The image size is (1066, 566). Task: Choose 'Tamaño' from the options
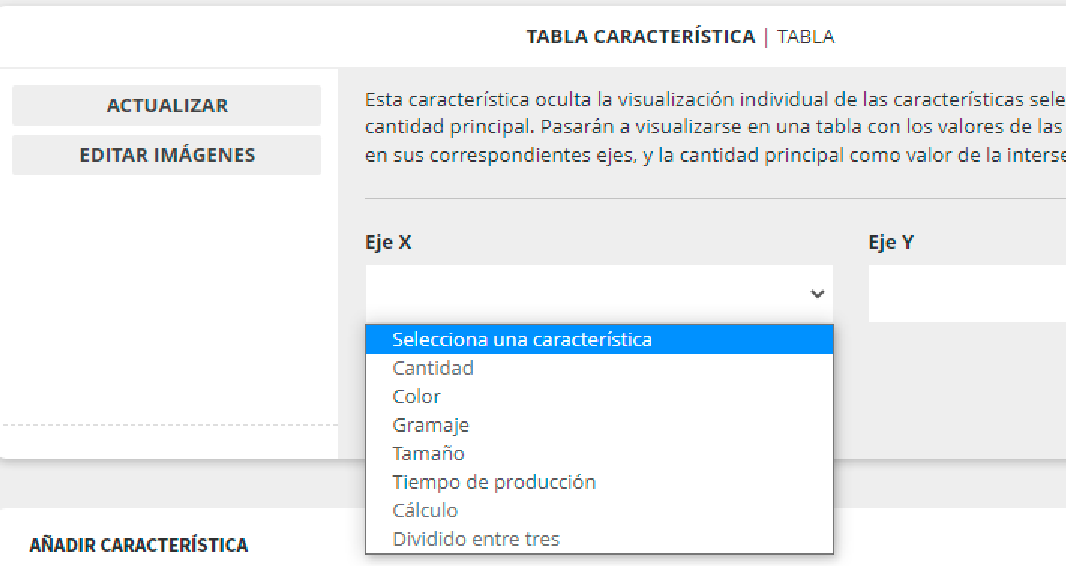pos(428,453)
